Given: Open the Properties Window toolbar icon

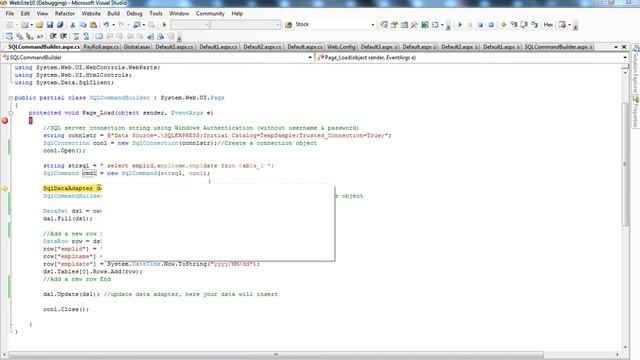Looking at the screenshot, I should 394,25.
